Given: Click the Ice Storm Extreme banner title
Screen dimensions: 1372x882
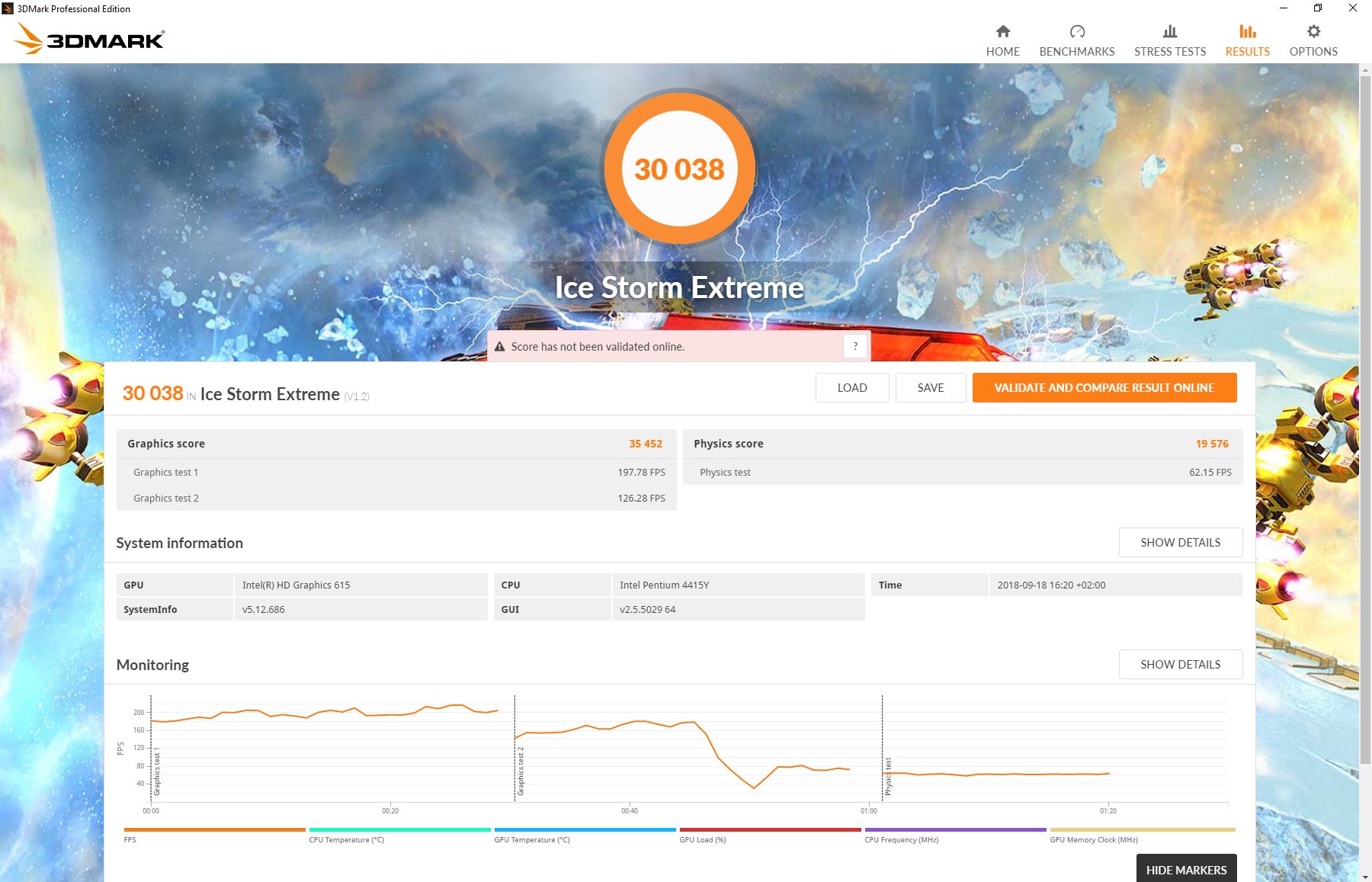Looking at the screenshot, I should pyautogui.click(x=679, y=287).
